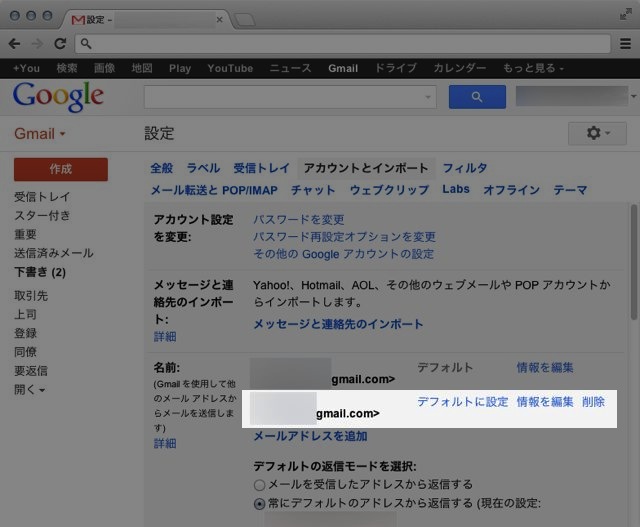This screenshot has height=527, width=640.
Task: Click the settings panel vertical scrollbar
Action: pos(633,262)
